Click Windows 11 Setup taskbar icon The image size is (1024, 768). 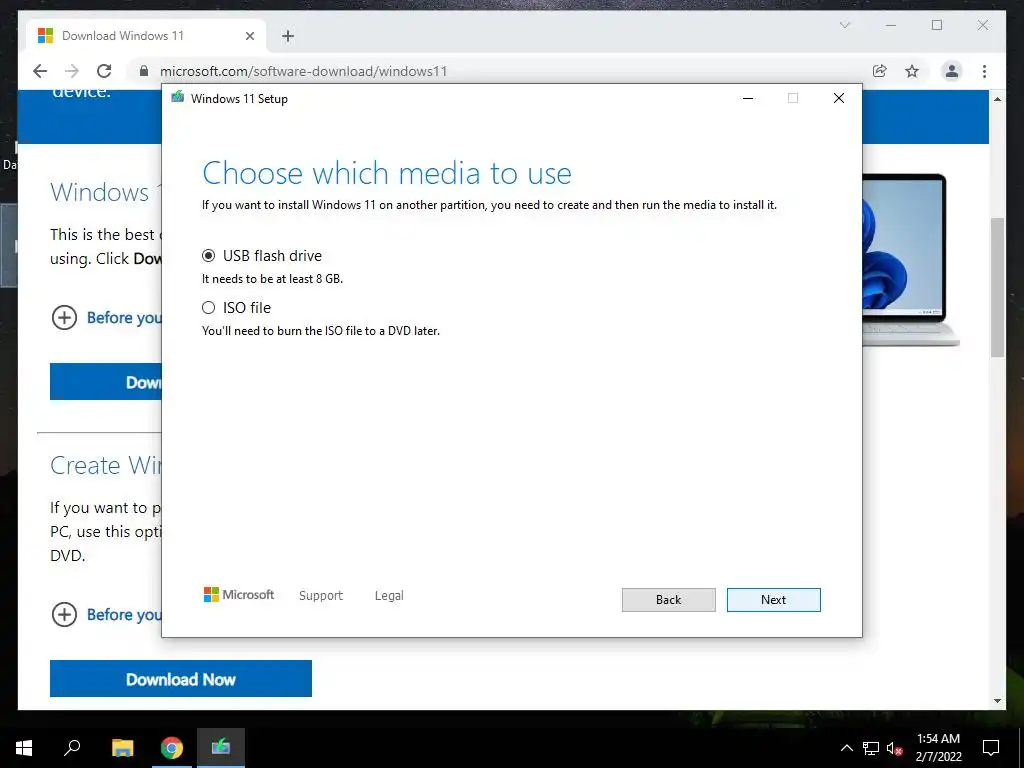pos(221,748)
